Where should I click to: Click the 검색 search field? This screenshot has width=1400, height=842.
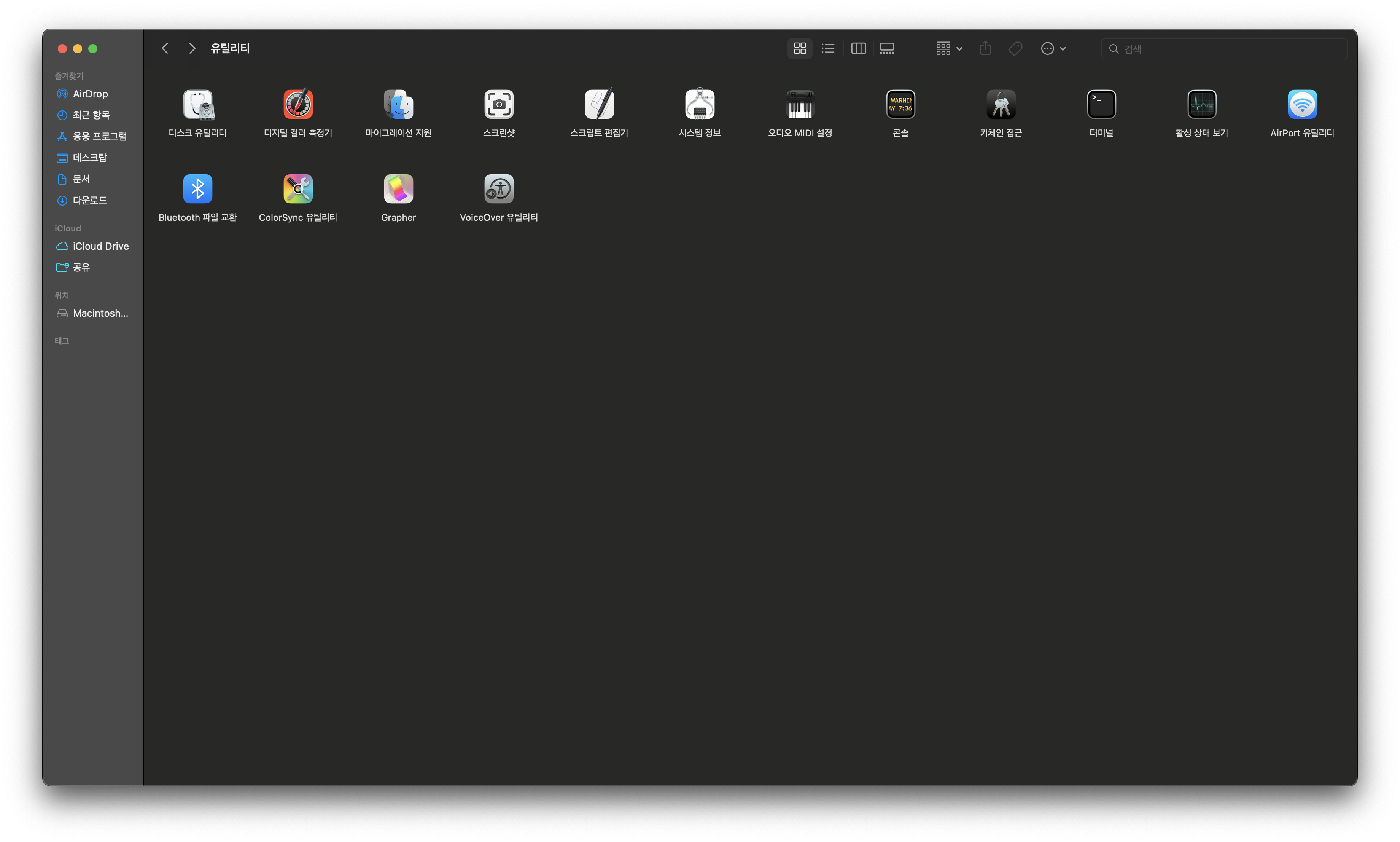click(x=1230, y=49)
